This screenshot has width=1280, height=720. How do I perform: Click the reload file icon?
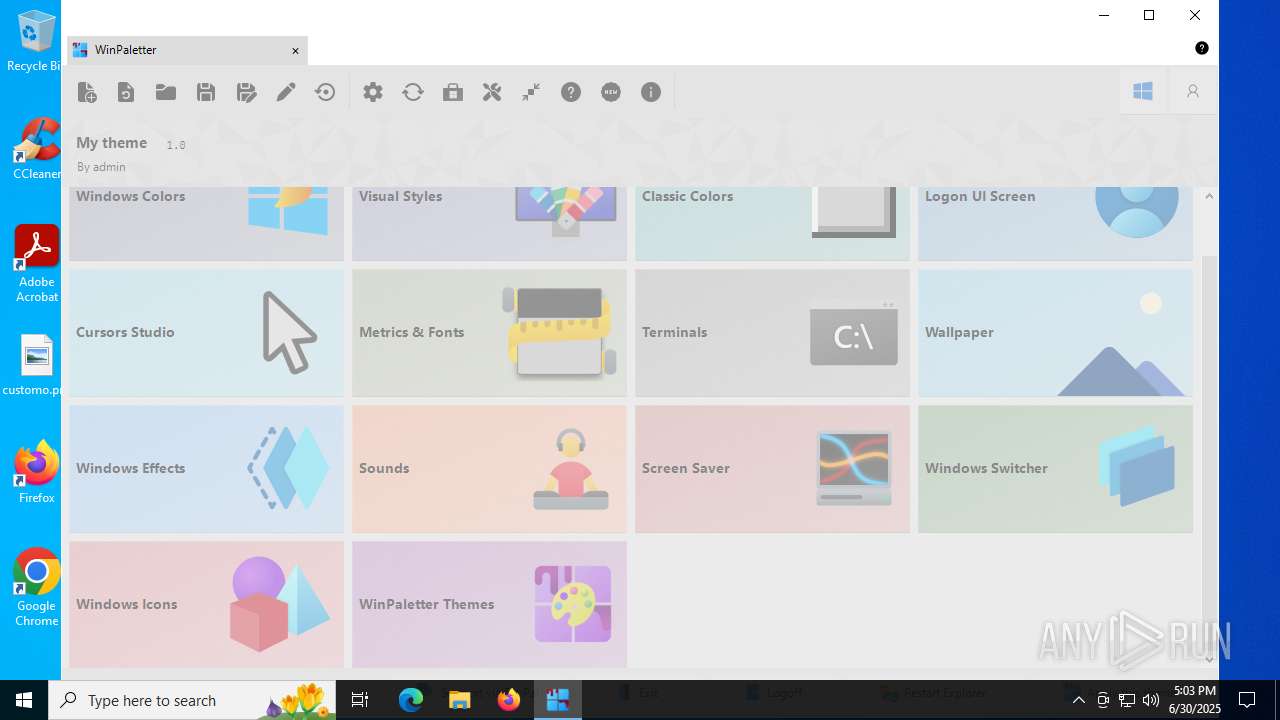tap(126, 92)
